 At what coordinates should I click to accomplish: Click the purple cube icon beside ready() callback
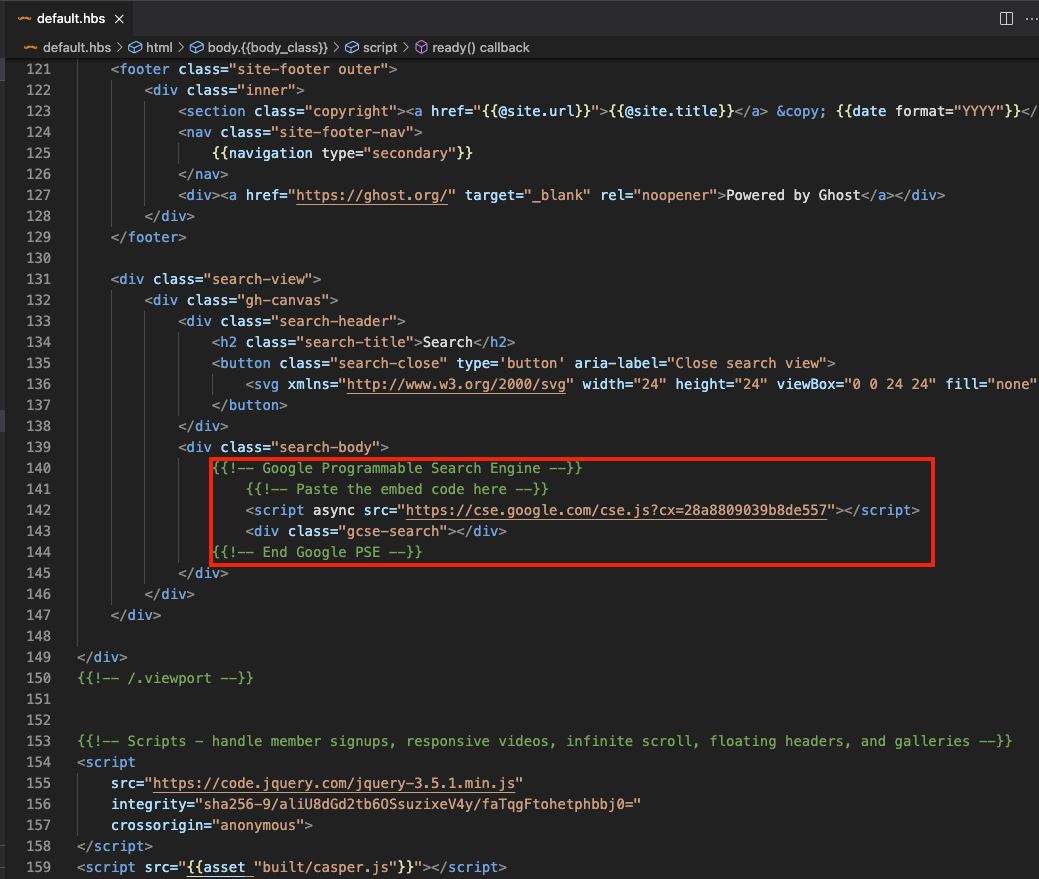coord(421,48)
